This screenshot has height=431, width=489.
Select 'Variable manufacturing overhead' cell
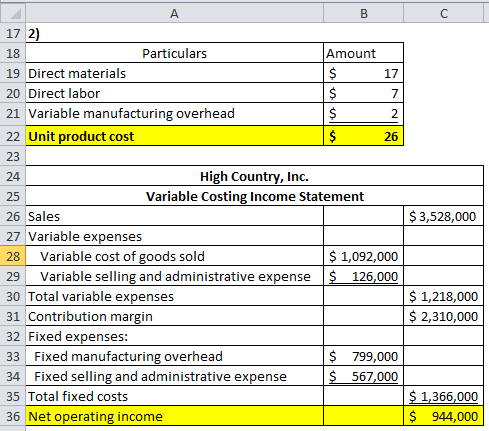pos(174,113)
